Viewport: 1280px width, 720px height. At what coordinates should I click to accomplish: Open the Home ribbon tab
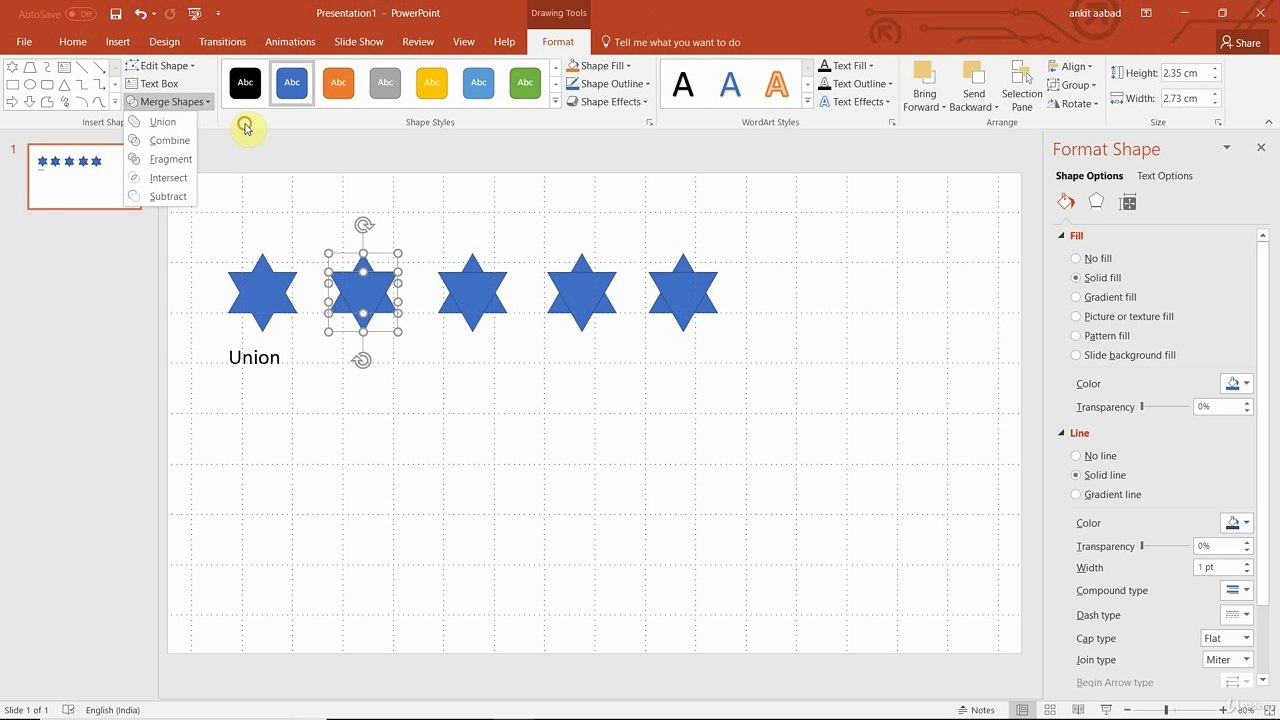(x=73, y=42)
